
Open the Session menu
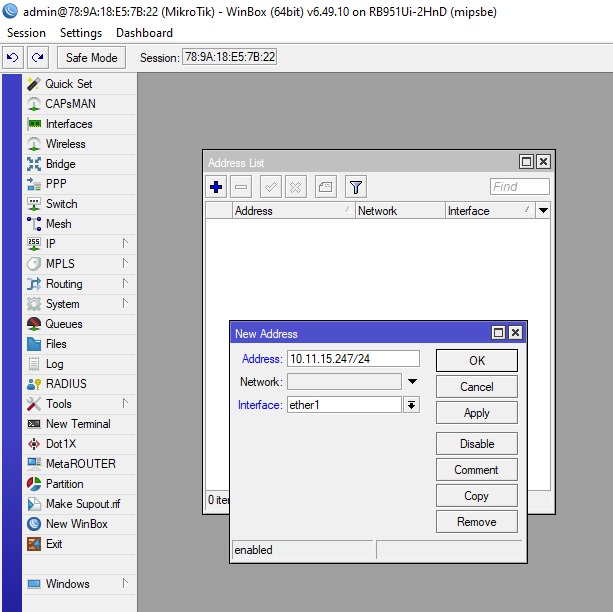[26, 33]
